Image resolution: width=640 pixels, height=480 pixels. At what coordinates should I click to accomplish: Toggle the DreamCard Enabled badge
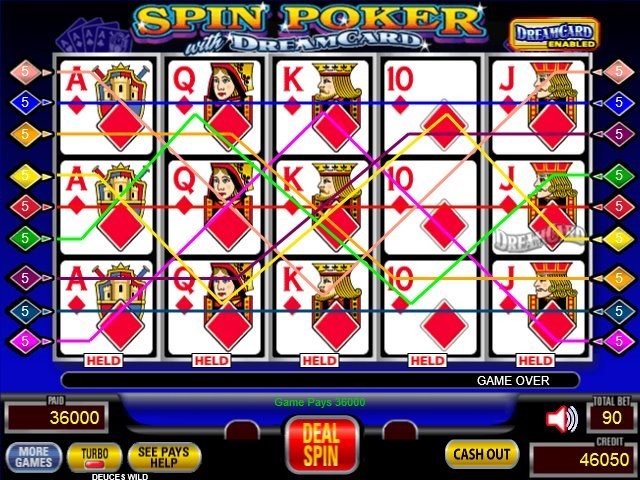click(553, 34)
